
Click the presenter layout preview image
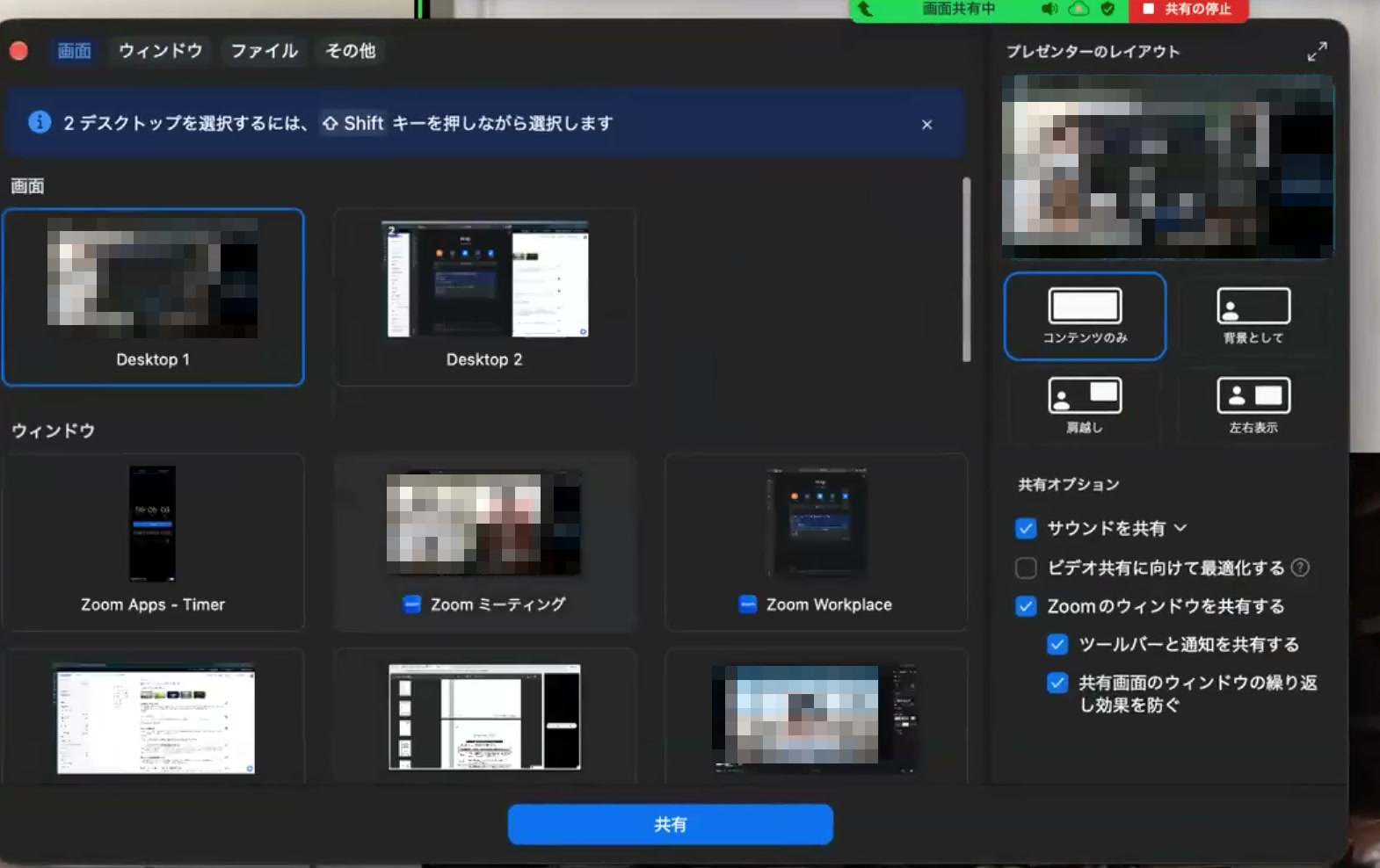tap(1168, 167)
